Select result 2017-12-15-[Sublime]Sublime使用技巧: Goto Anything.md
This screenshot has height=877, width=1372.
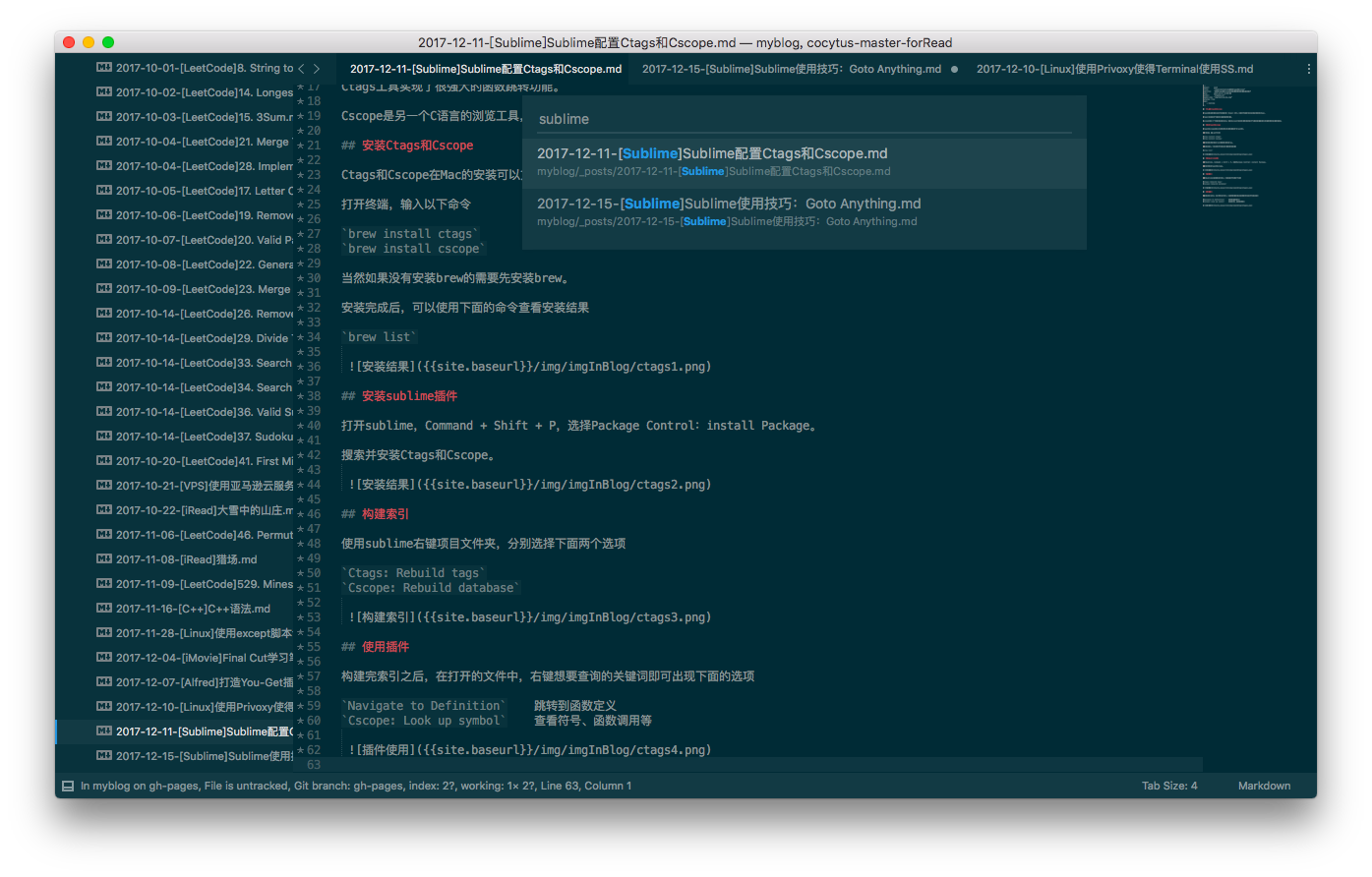[805, 212]
